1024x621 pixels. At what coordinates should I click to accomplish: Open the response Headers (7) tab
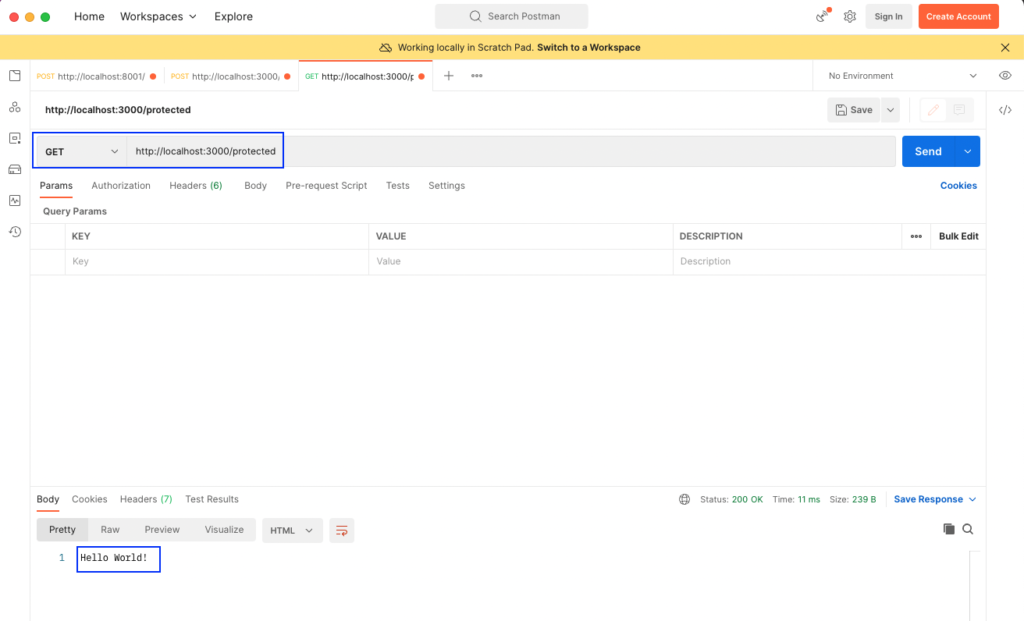(x=146, y=499)
